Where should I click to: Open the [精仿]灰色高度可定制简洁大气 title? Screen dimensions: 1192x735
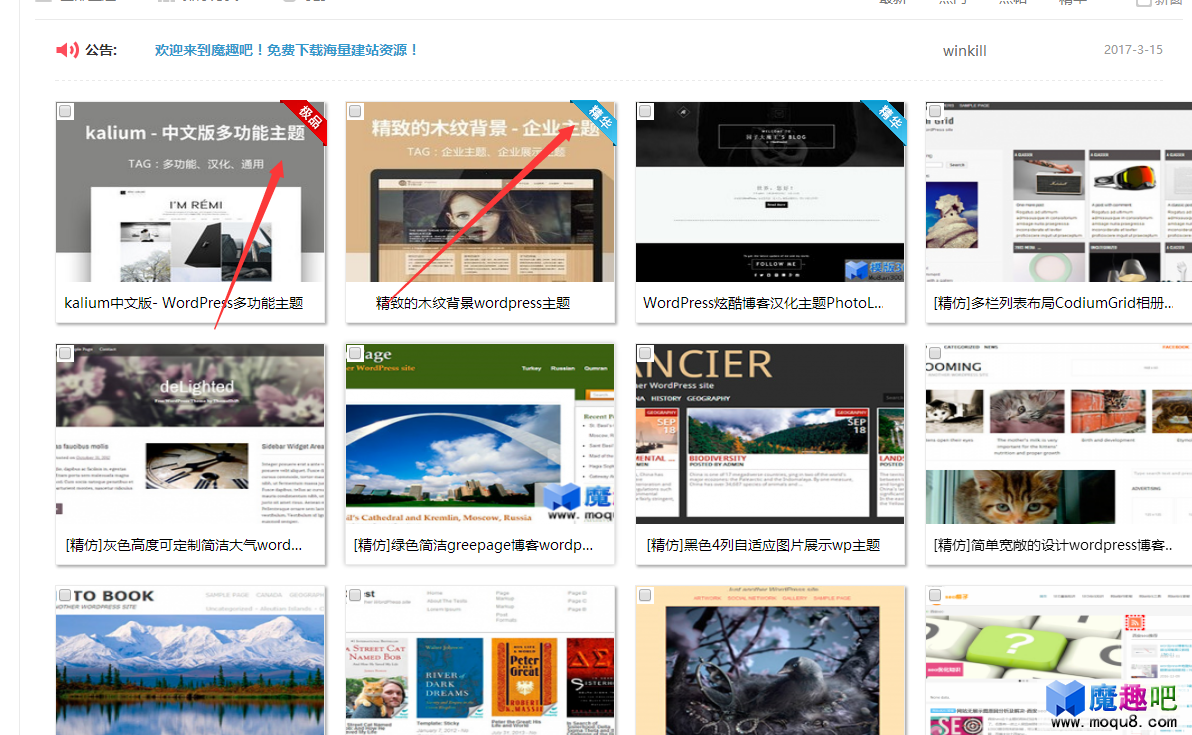[x=184, y=545]
